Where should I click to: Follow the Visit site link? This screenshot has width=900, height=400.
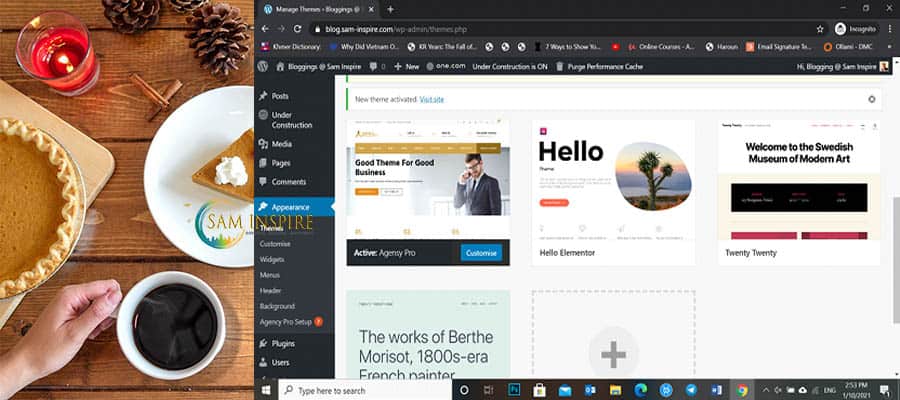(x=432, y=99)
